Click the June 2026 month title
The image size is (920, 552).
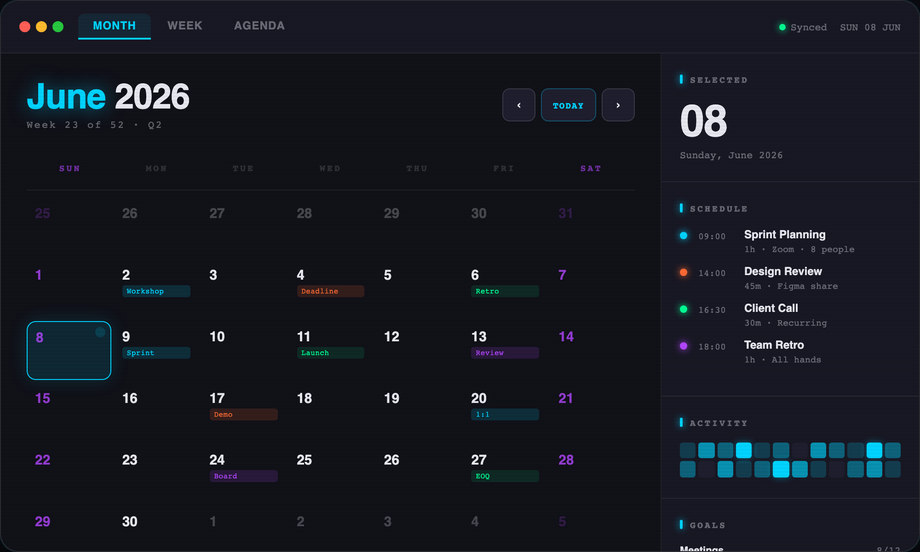tap(108, 96)
